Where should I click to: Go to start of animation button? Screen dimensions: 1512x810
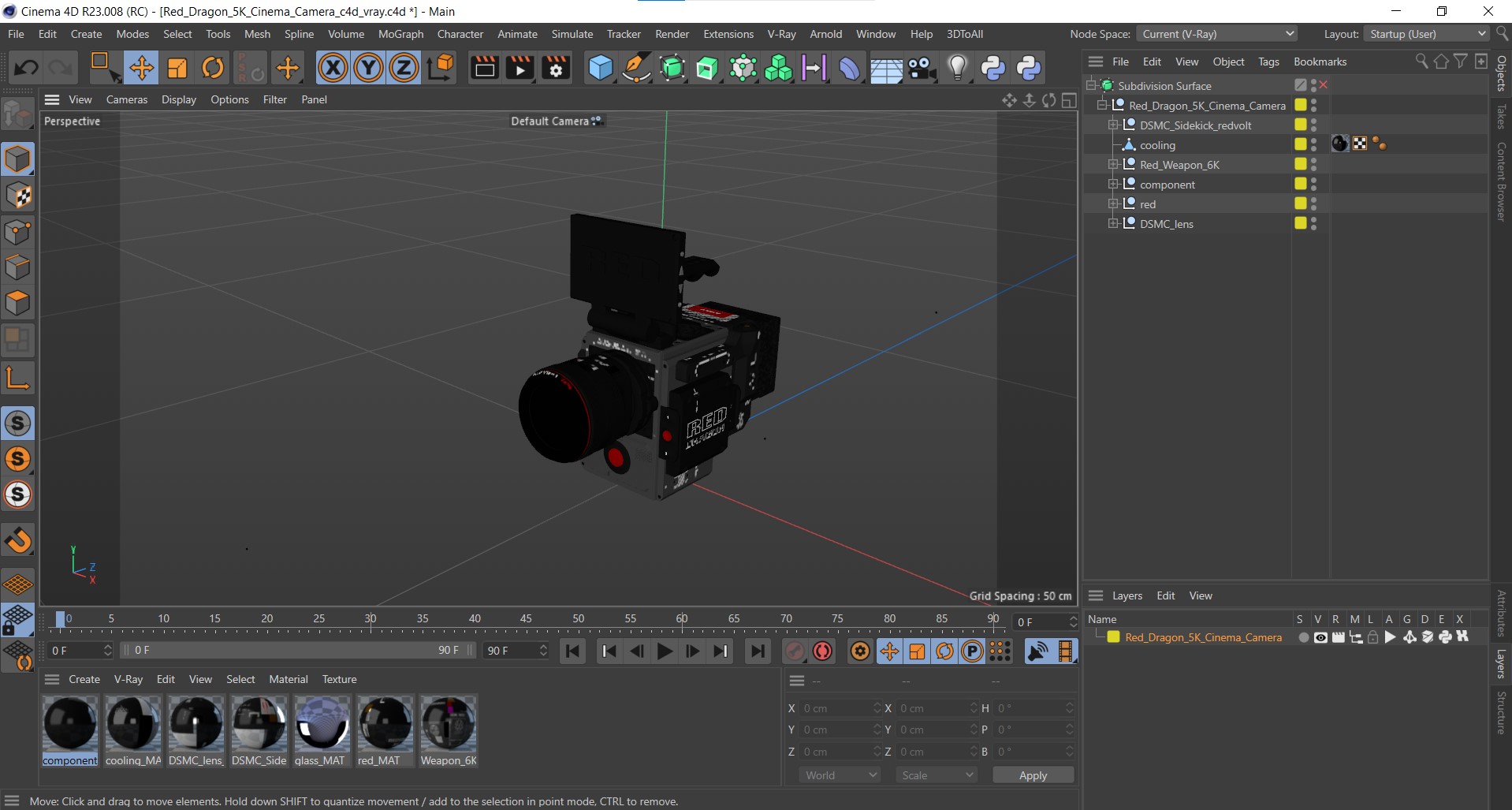573,651
